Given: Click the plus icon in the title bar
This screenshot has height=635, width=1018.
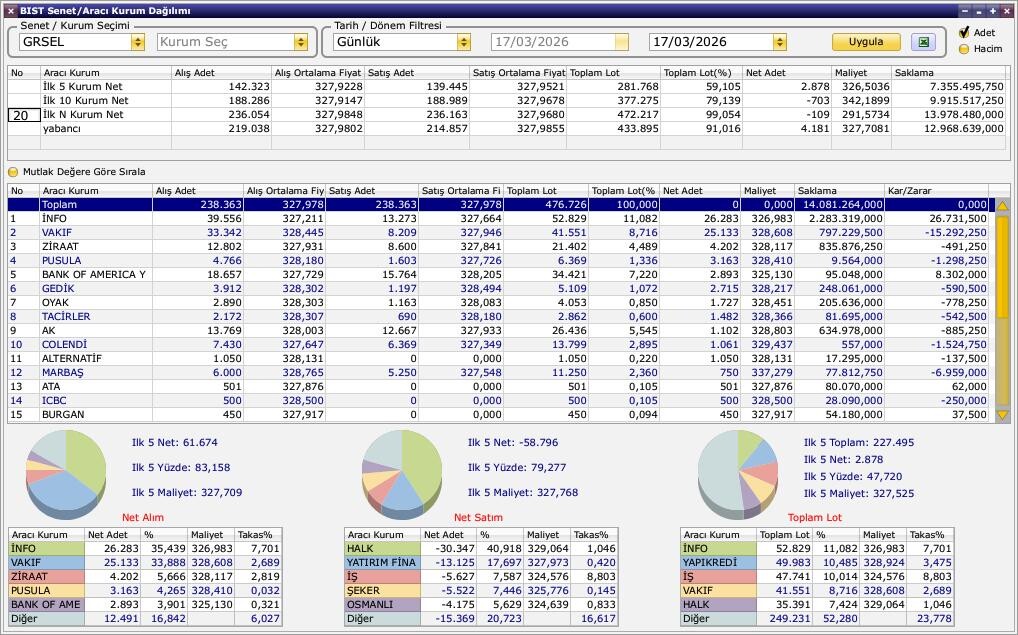Looking at the screenshot, I should tap(992, 11).
